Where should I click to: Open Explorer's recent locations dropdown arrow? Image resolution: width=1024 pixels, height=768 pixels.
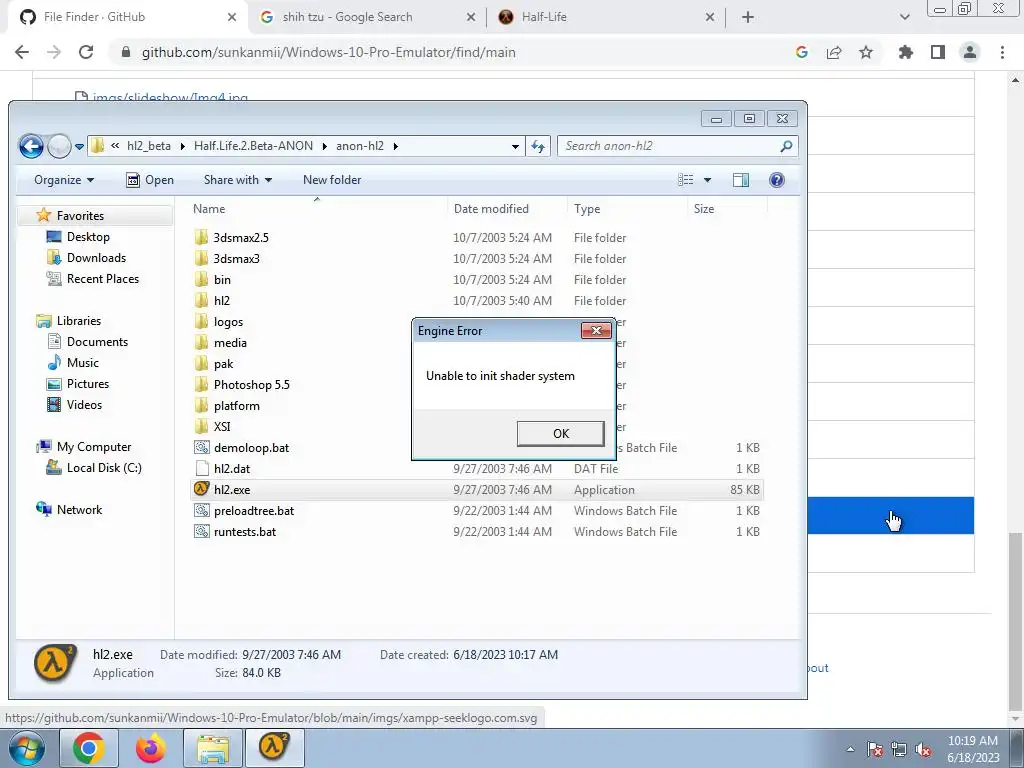tap(79, 146)
